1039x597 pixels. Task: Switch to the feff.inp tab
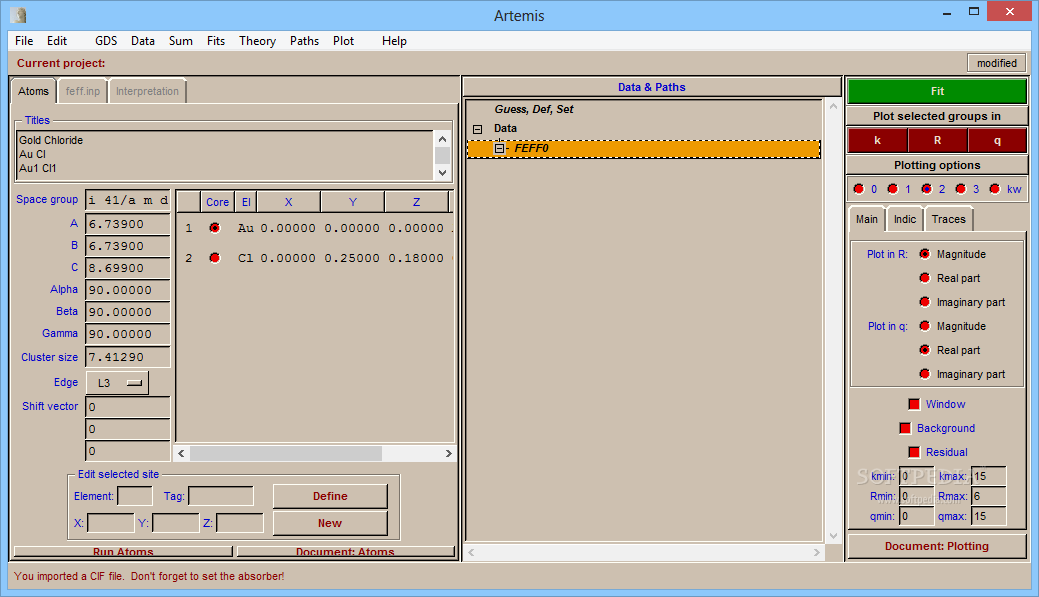click(x=83, y=91)
